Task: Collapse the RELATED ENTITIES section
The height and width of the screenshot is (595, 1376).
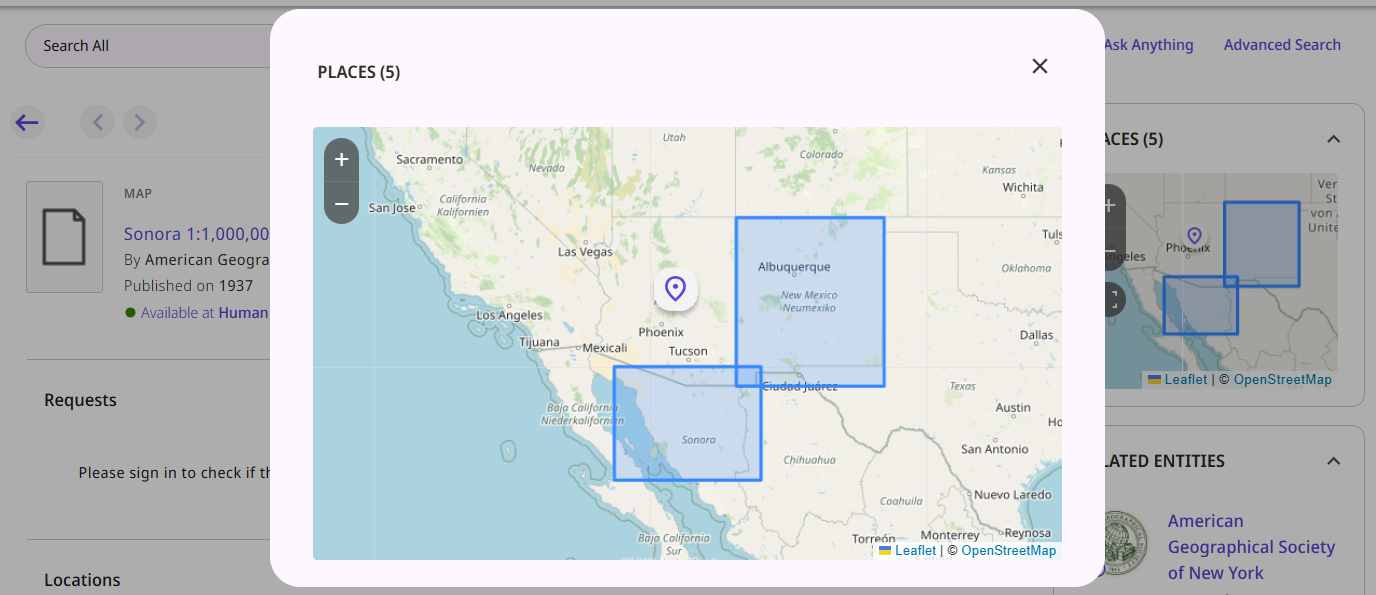Action: coord(1333,461)
